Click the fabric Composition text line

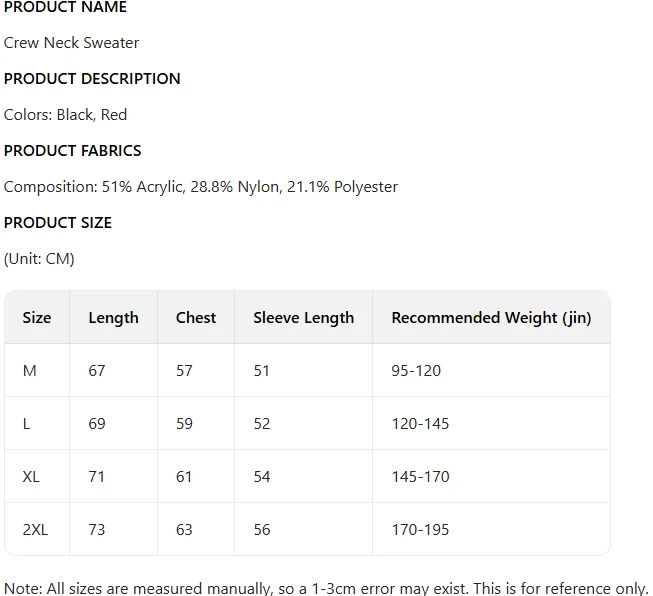tap(200, 187)
